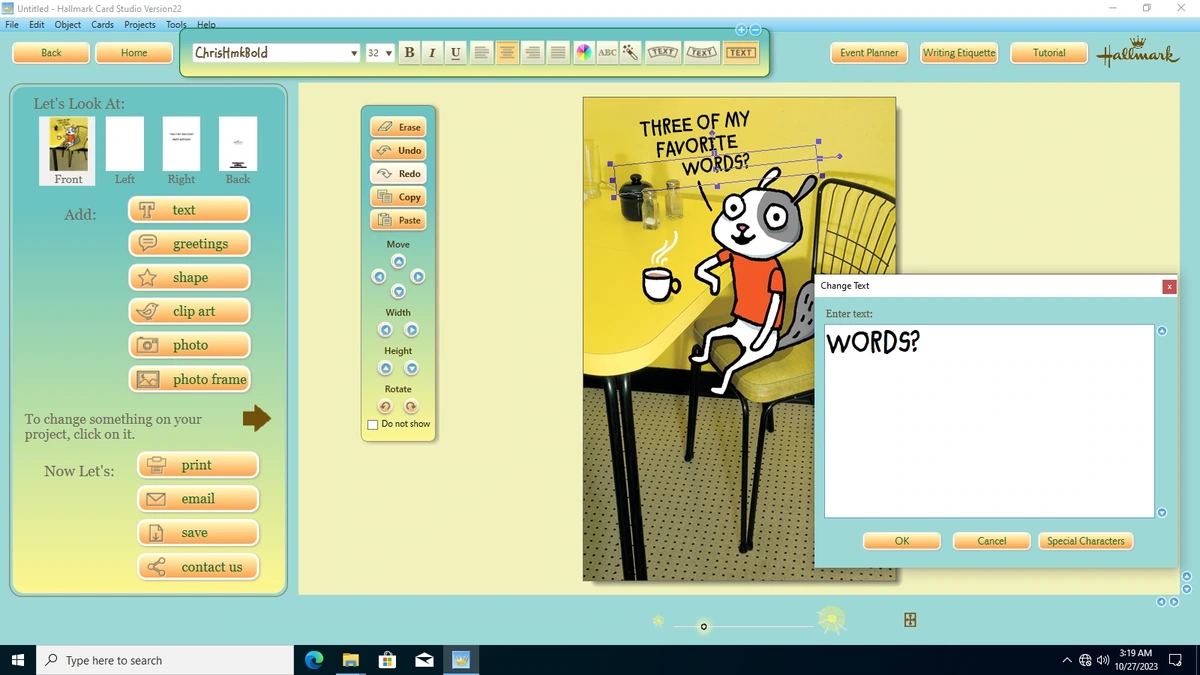1200x675 pixels.
Task: Add a photo to the card
Action: [x=189, y=345]
